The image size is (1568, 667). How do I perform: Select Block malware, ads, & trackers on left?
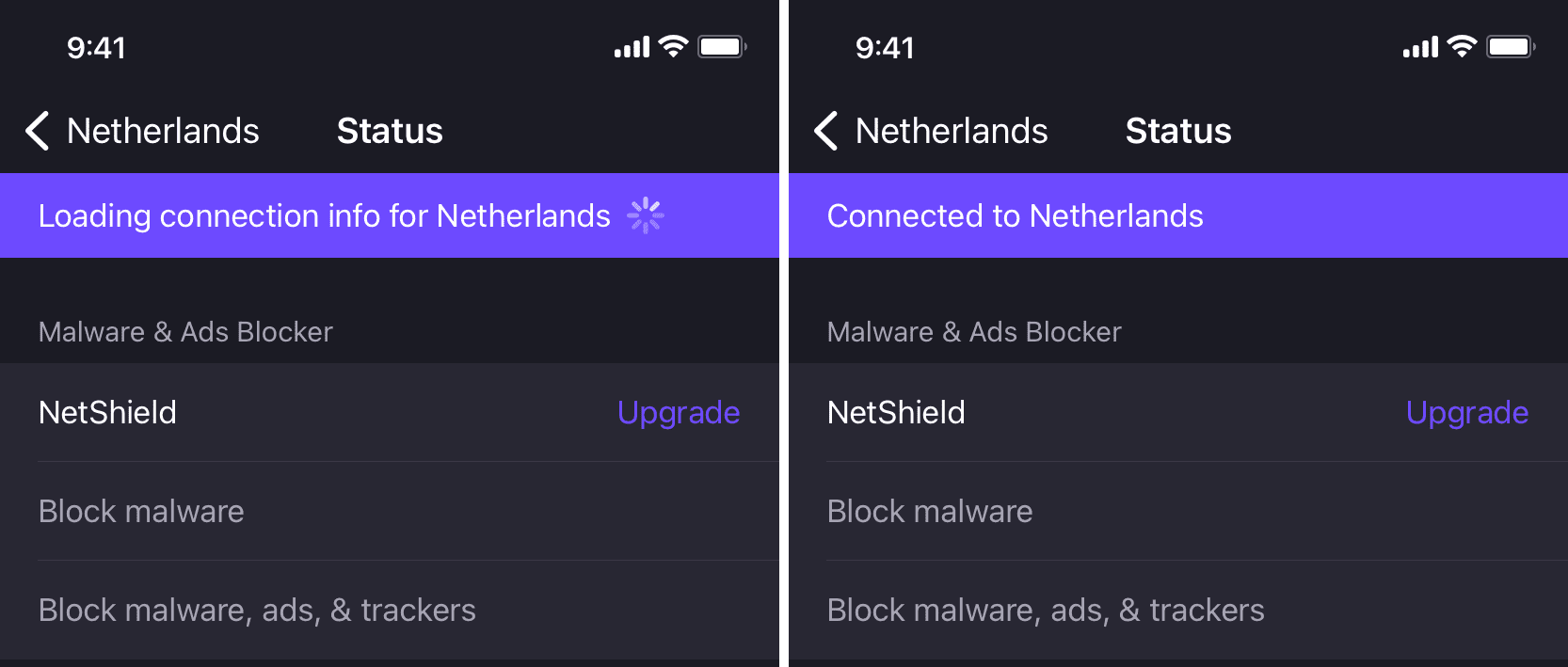pyautogui.click(x=390, y=610)
